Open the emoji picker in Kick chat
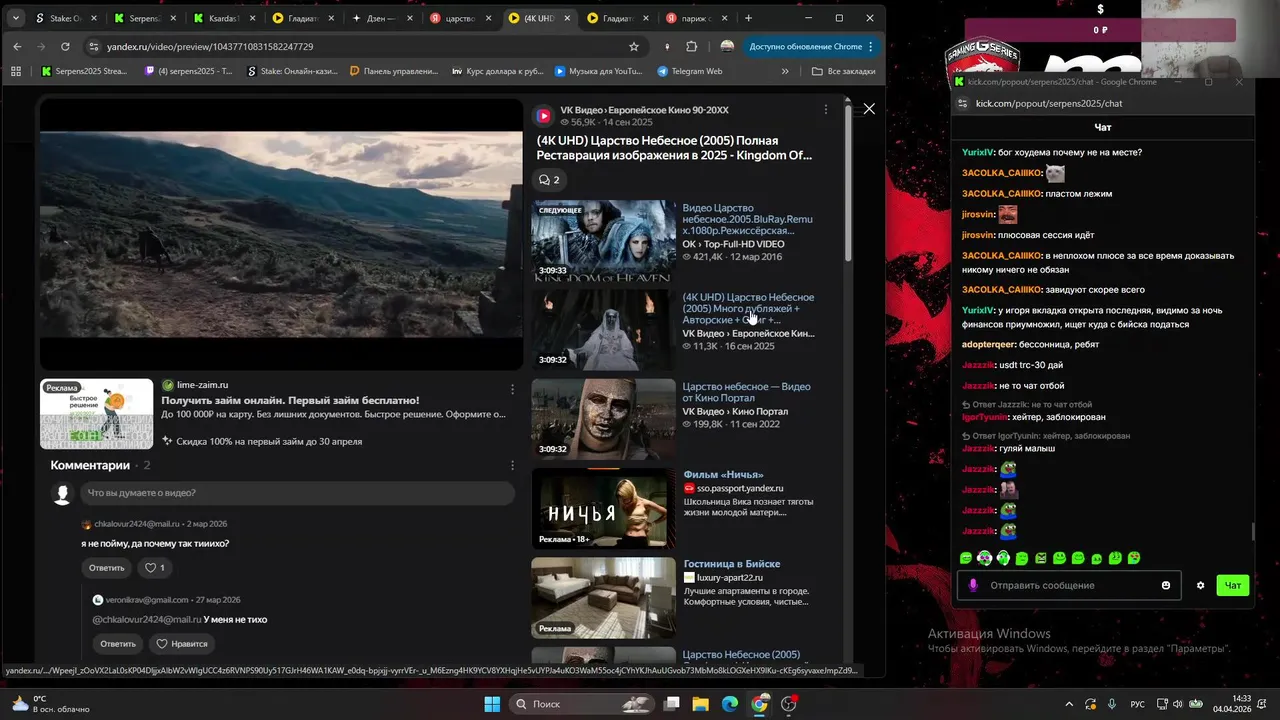The width and height of the screenshot is (1280, 720). (1166, 585)
